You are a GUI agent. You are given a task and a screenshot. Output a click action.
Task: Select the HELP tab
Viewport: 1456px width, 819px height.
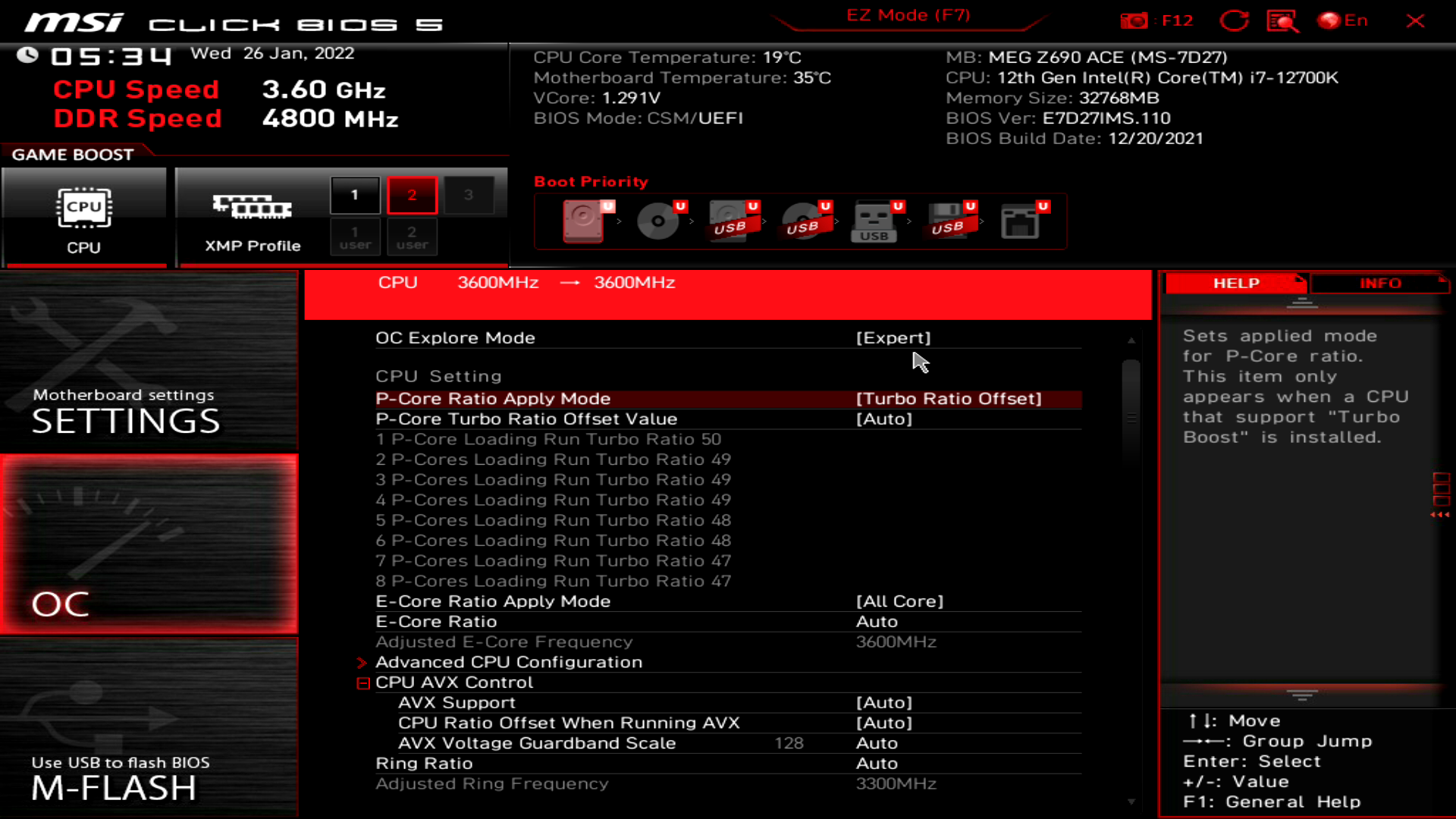click(1235, 283)
